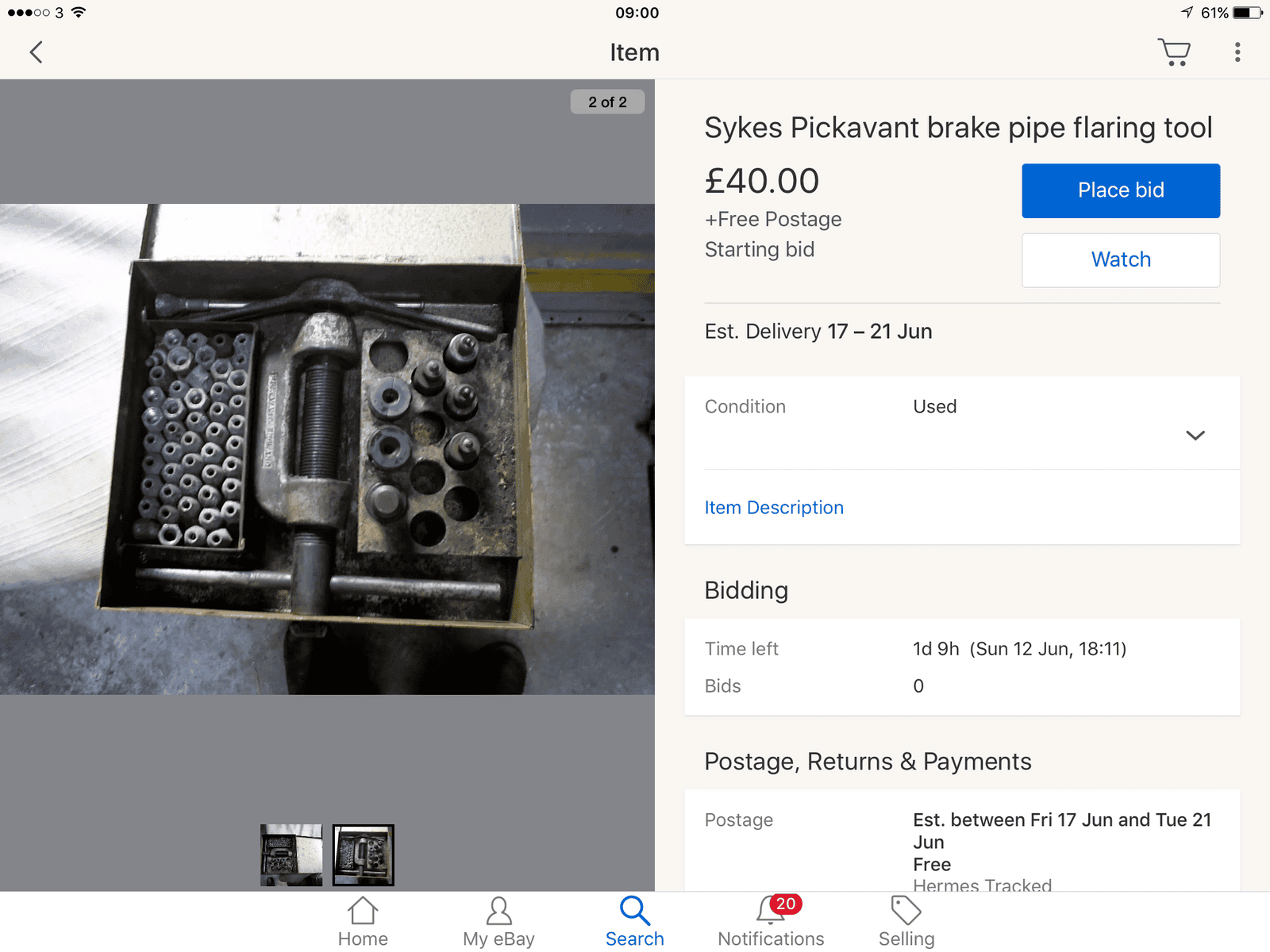Tap the notifications badge showing 20

786,904
